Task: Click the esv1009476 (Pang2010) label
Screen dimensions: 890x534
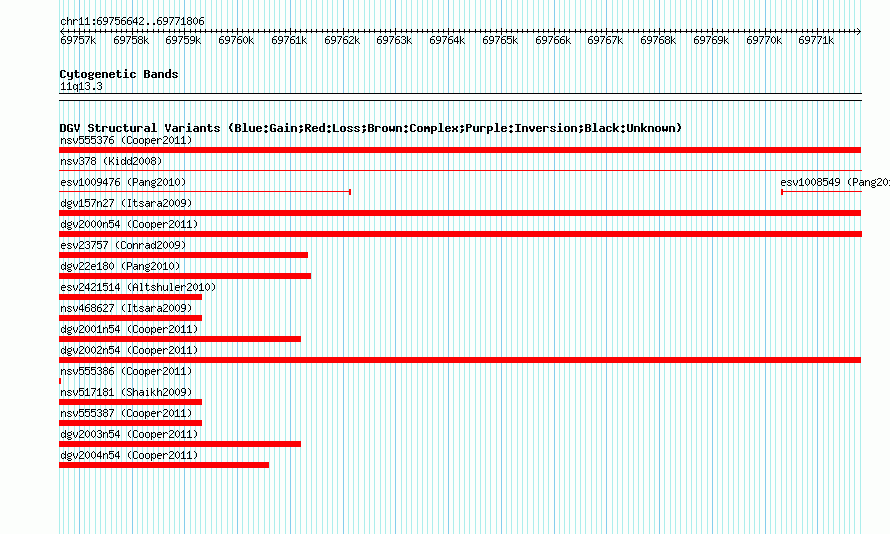Action: pos(123,182)
